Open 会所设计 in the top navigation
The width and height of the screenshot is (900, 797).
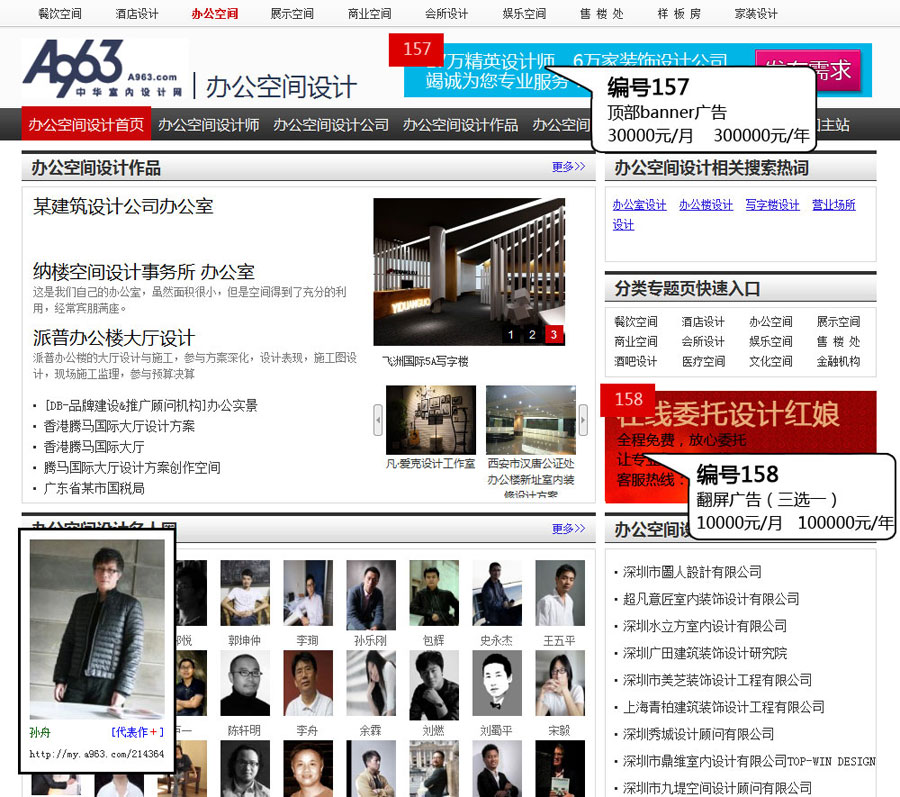click(447, 14)
